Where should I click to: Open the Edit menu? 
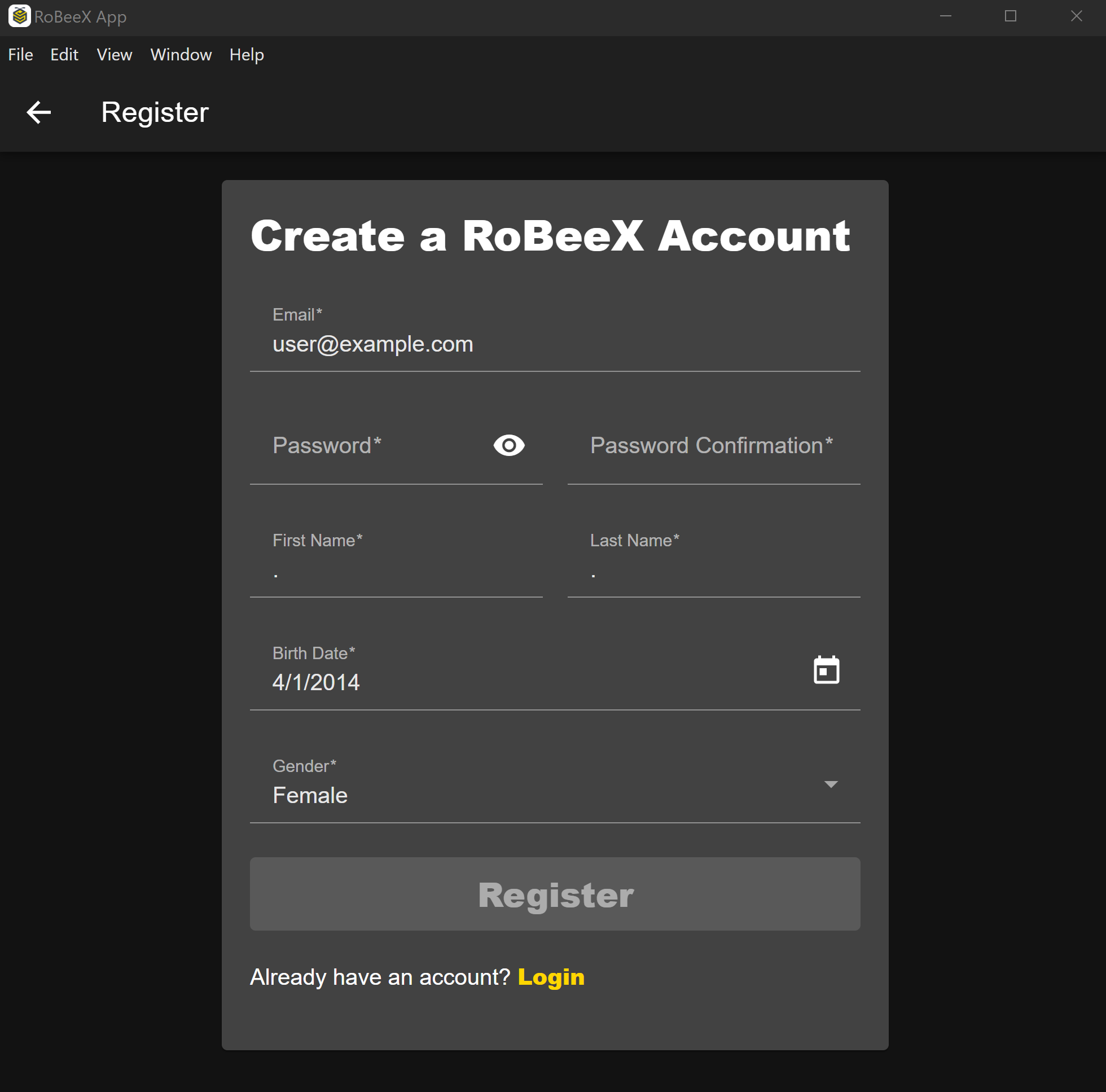click(x=64, y=55)
